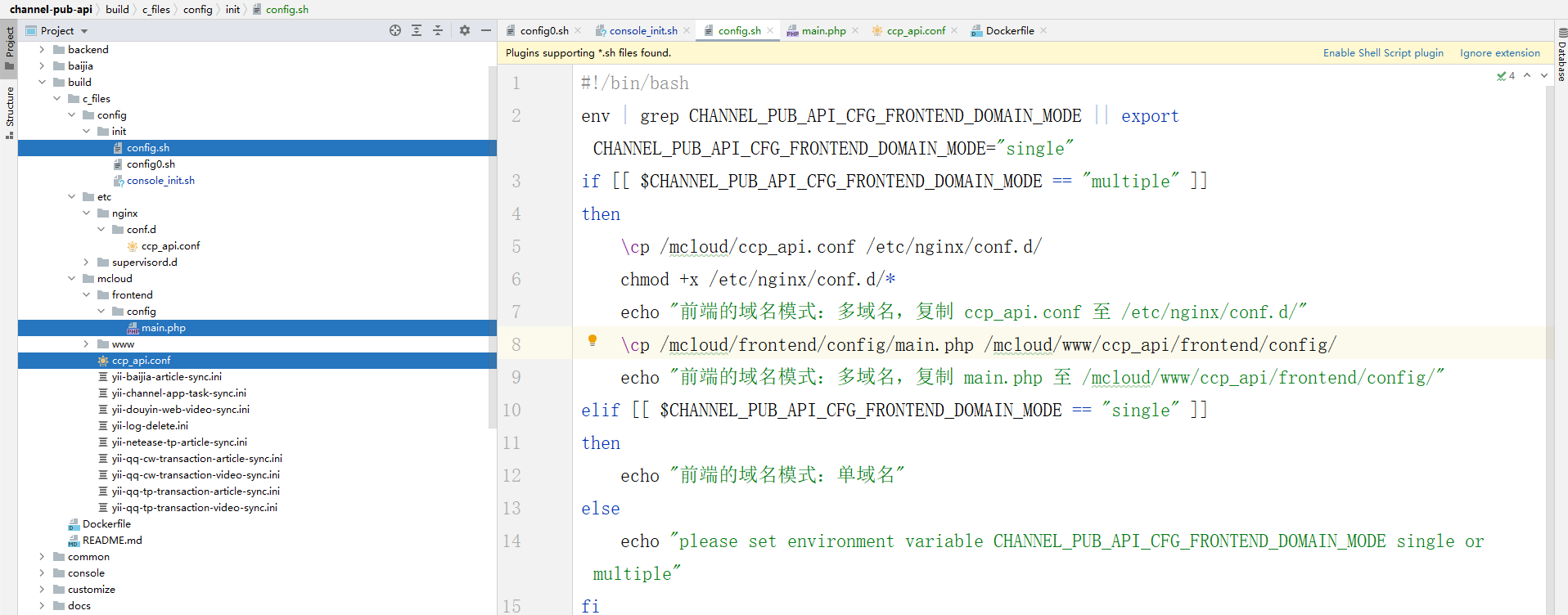This screenshot has height=615, width=1568.
Task: Switch to the console_init.sh tab
Action: [642, 31]
